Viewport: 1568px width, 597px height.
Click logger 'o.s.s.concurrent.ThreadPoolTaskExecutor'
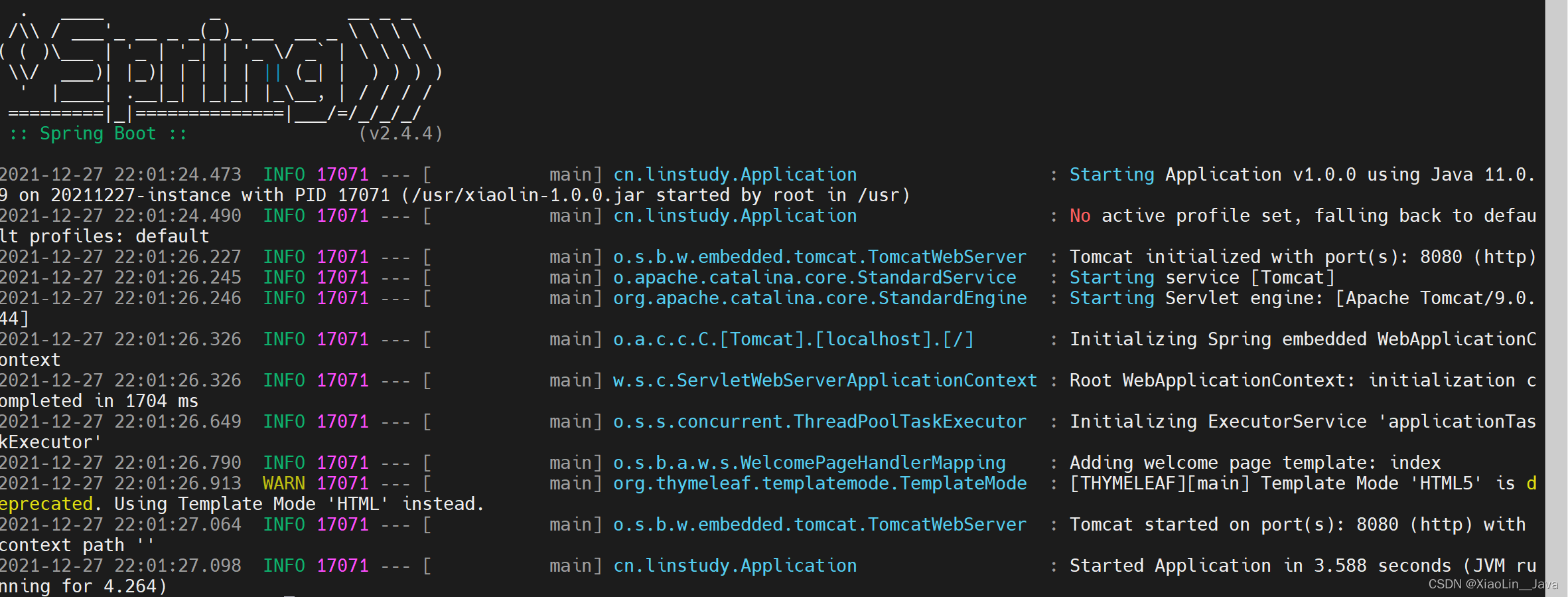820,422
